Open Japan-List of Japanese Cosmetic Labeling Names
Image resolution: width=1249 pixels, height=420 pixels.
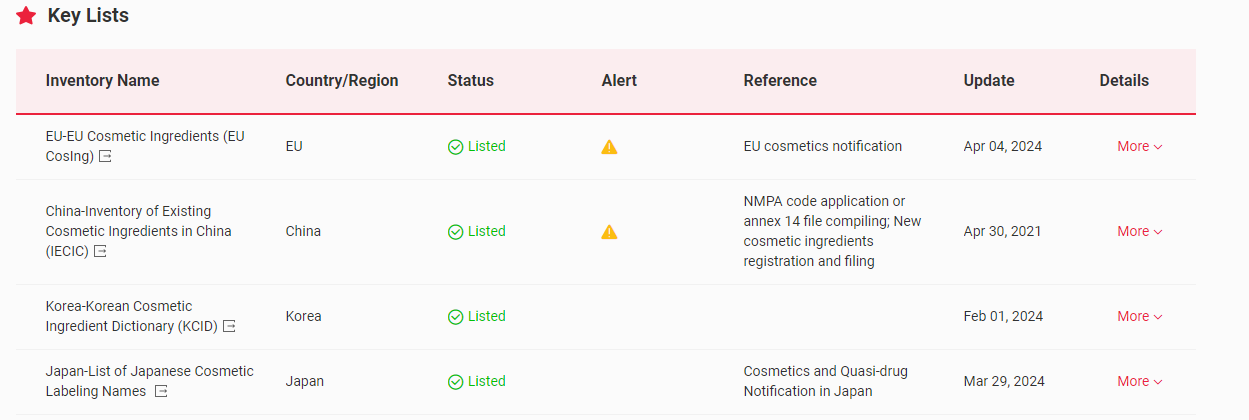[149, 371]
